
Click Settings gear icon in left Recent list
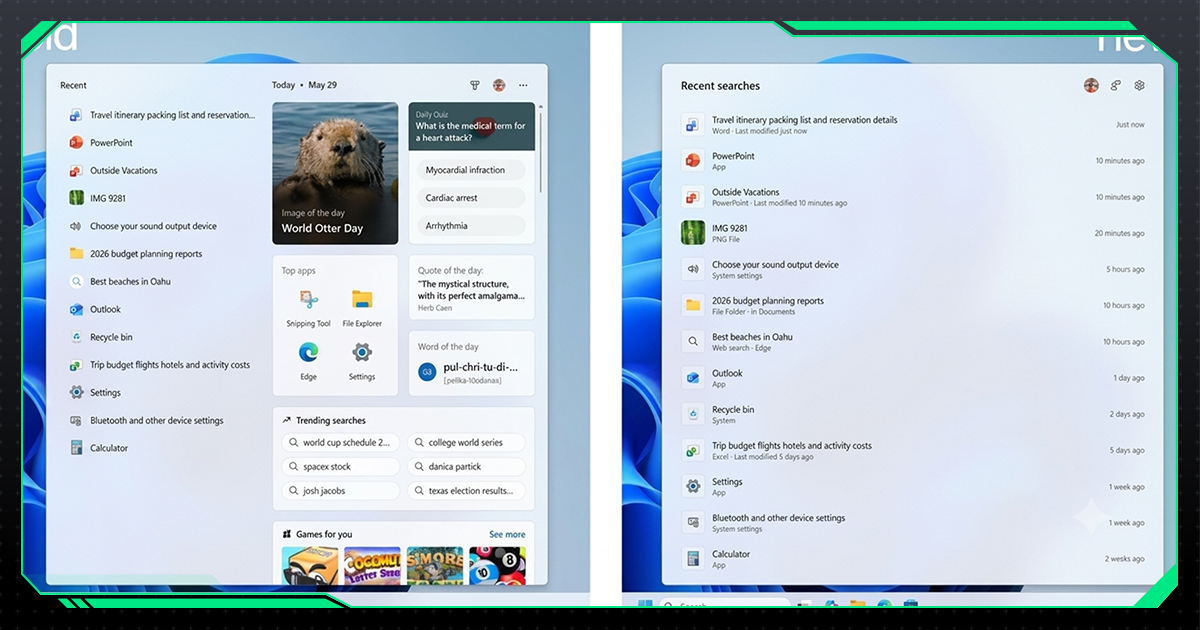click(76, 393)
